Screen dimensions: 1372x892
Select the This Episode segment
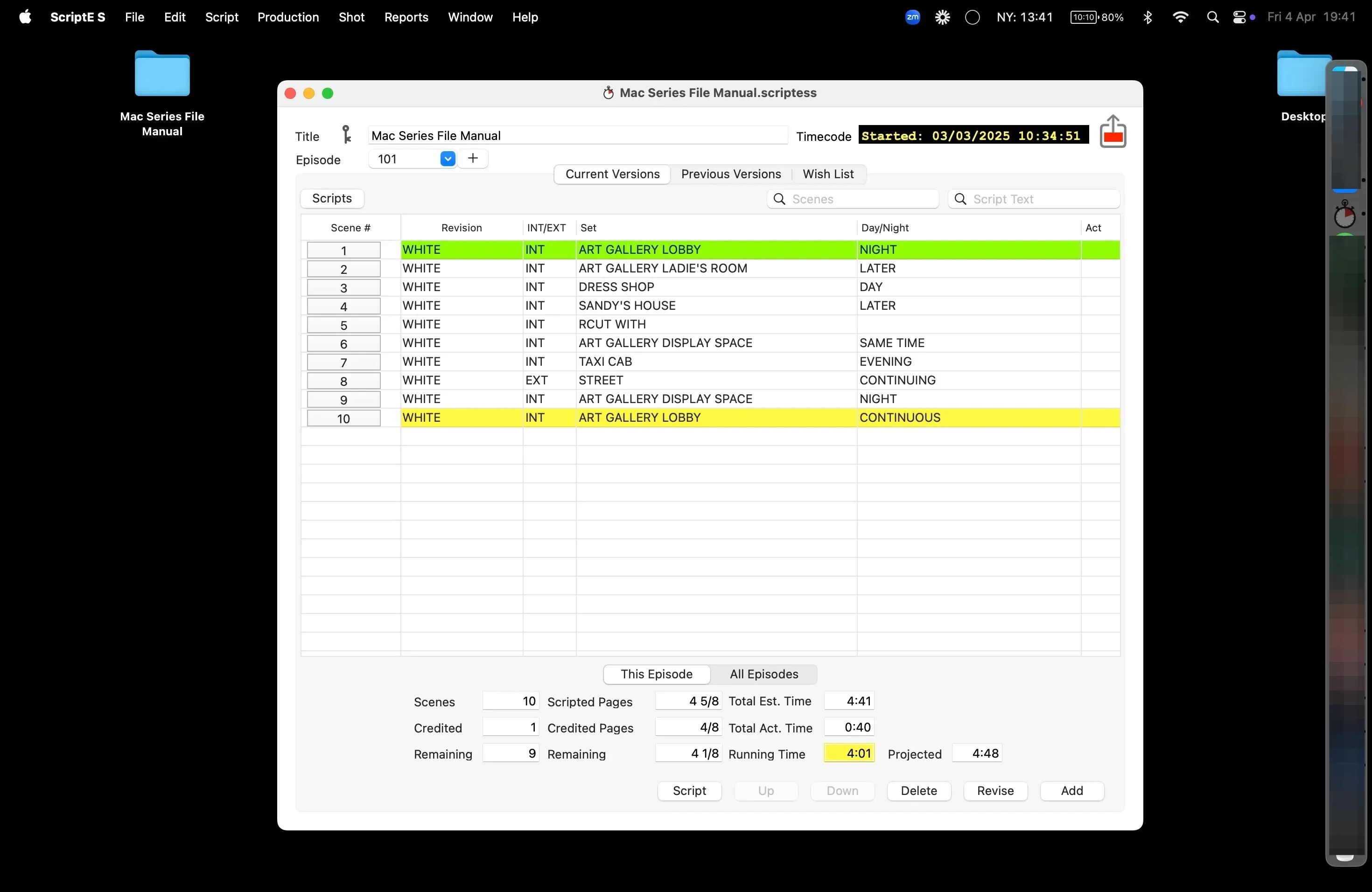[656, 674]
